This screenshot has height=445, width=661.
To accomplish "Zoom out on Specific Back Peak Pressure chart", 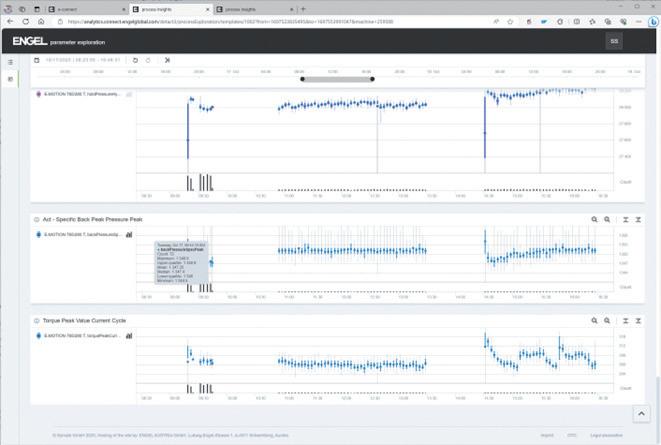I will (x=607, y=220).
